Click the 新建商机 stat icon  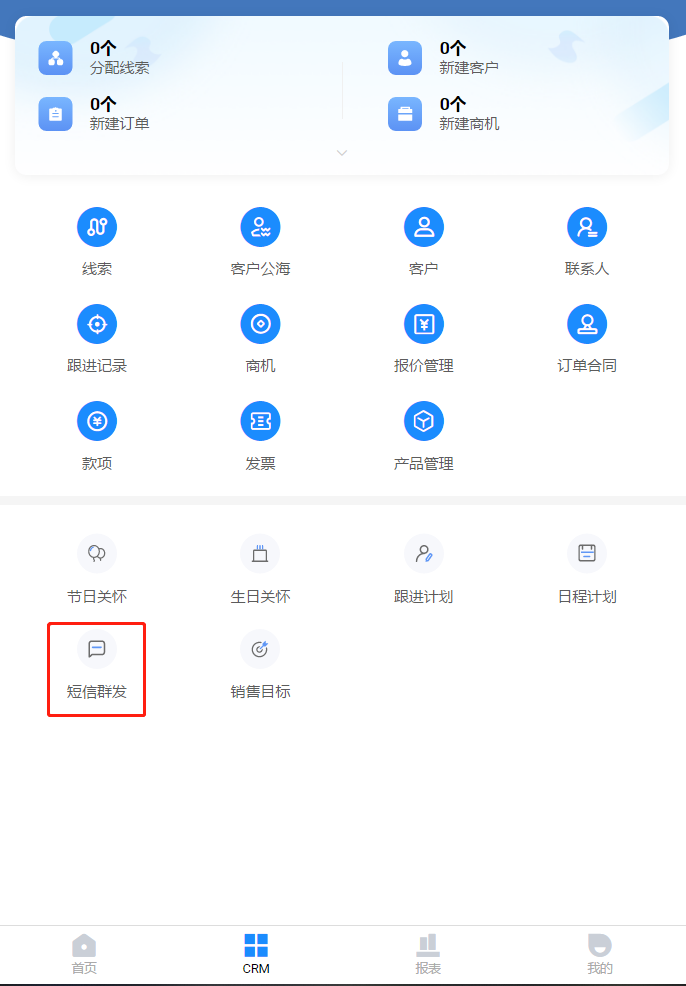point(405,114)
